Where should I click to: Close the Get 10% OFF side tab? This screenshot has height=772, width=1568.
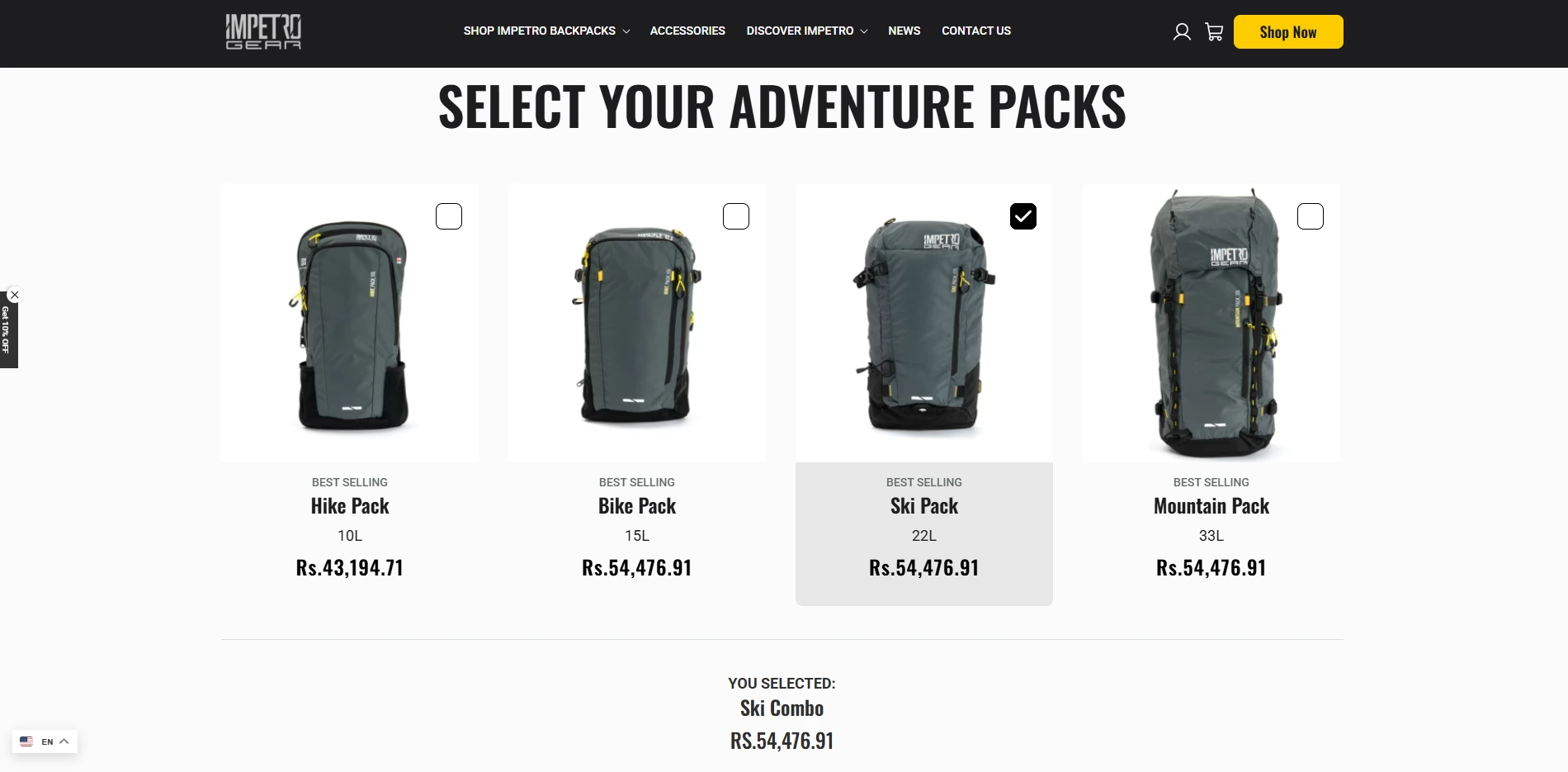14,295
